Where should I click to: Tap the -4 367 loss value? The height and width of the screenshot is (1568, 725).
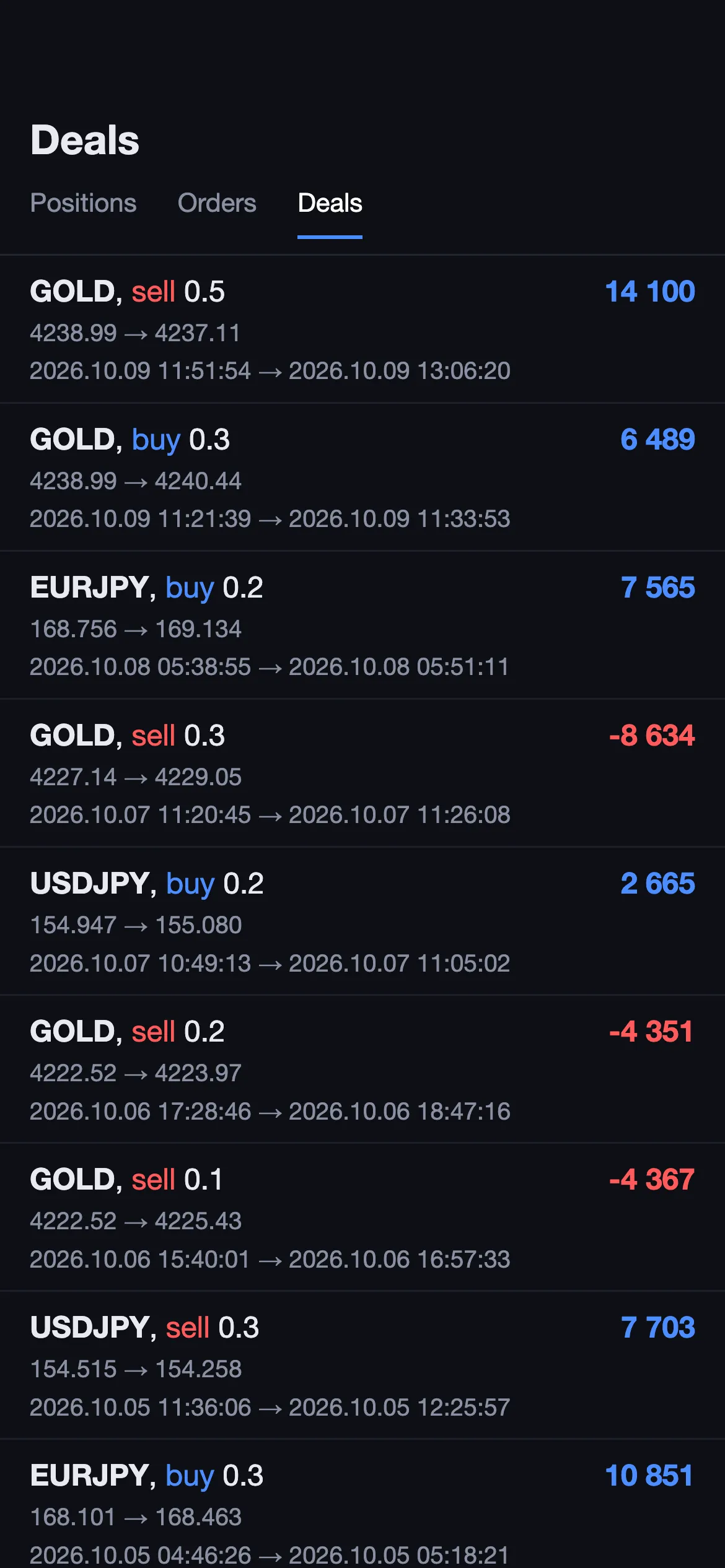point(652,1180)
